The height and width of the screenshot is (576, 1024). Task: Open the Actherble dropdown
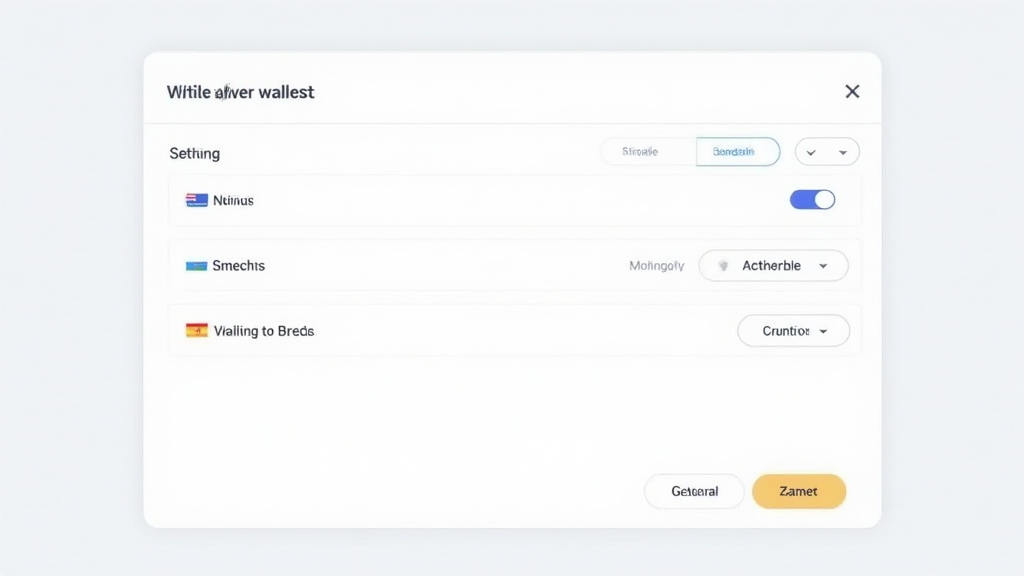pos(773,266)
